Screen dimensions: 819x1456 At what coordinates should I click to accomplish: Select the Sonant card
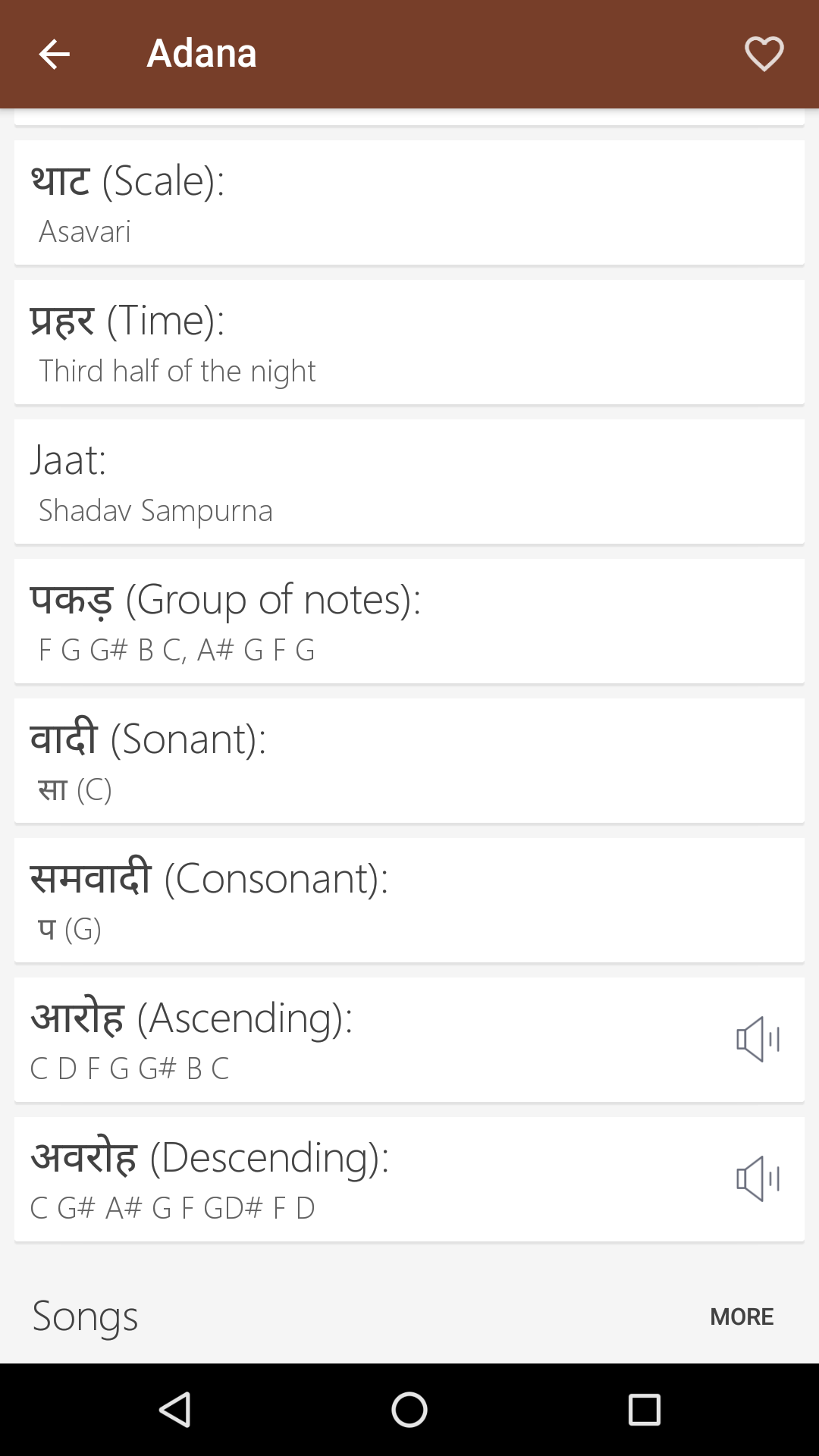pyautogui.click(x=409, y=761)
